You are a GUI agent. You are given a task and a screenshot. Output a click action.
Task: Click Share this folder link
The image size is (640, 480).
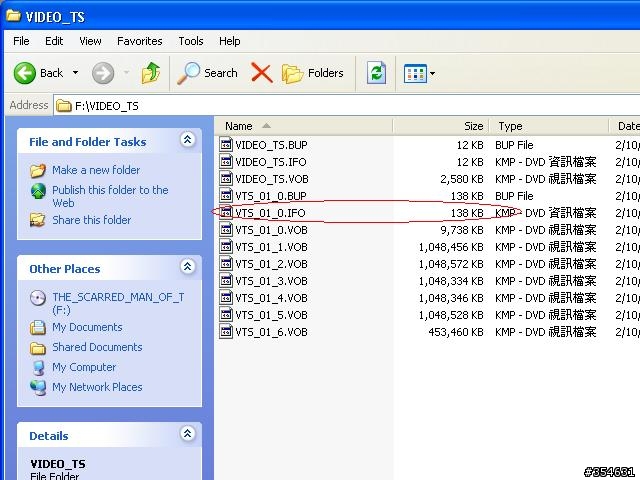click(x=91, y=220)
